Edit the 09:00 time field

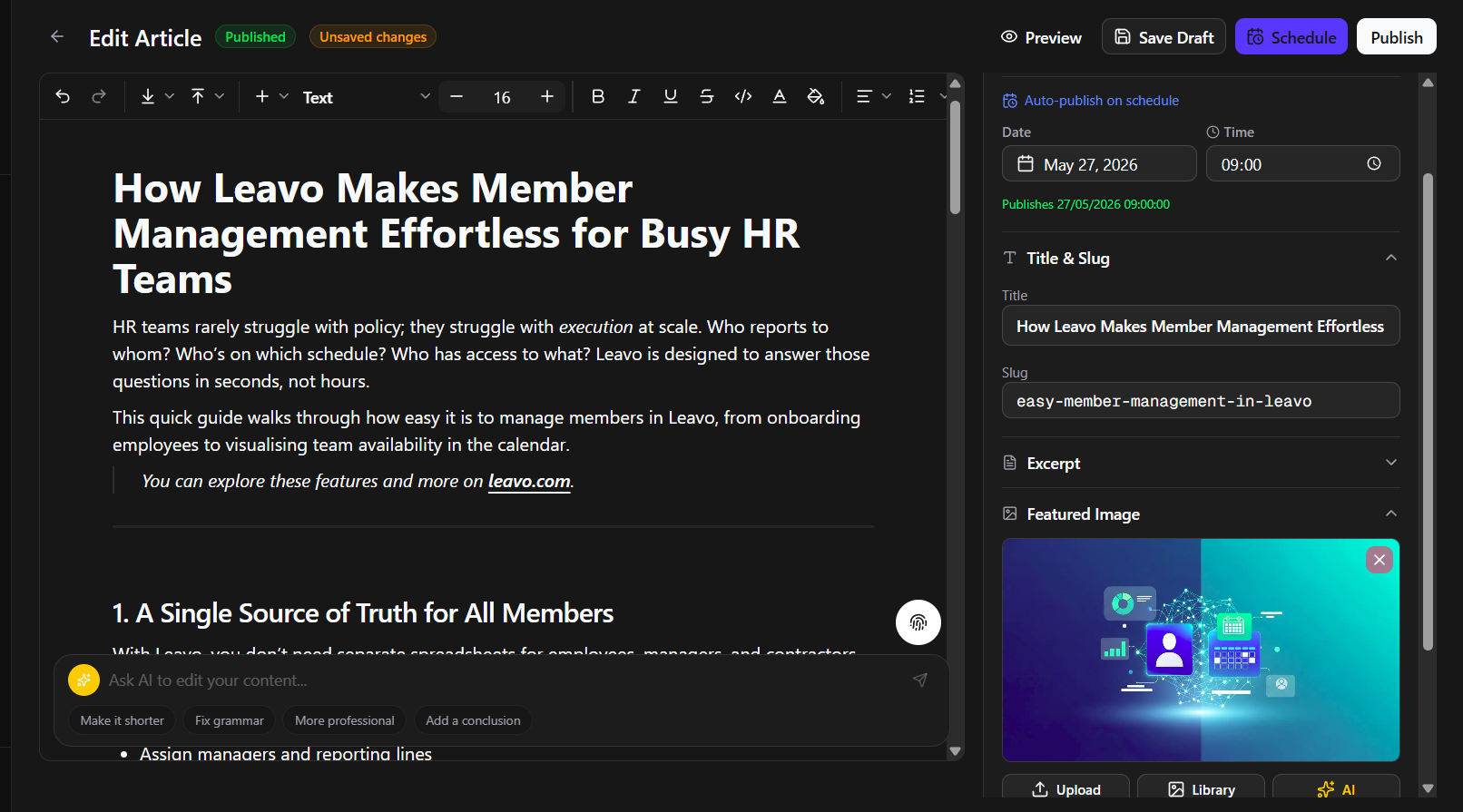tap(1302, 164)
